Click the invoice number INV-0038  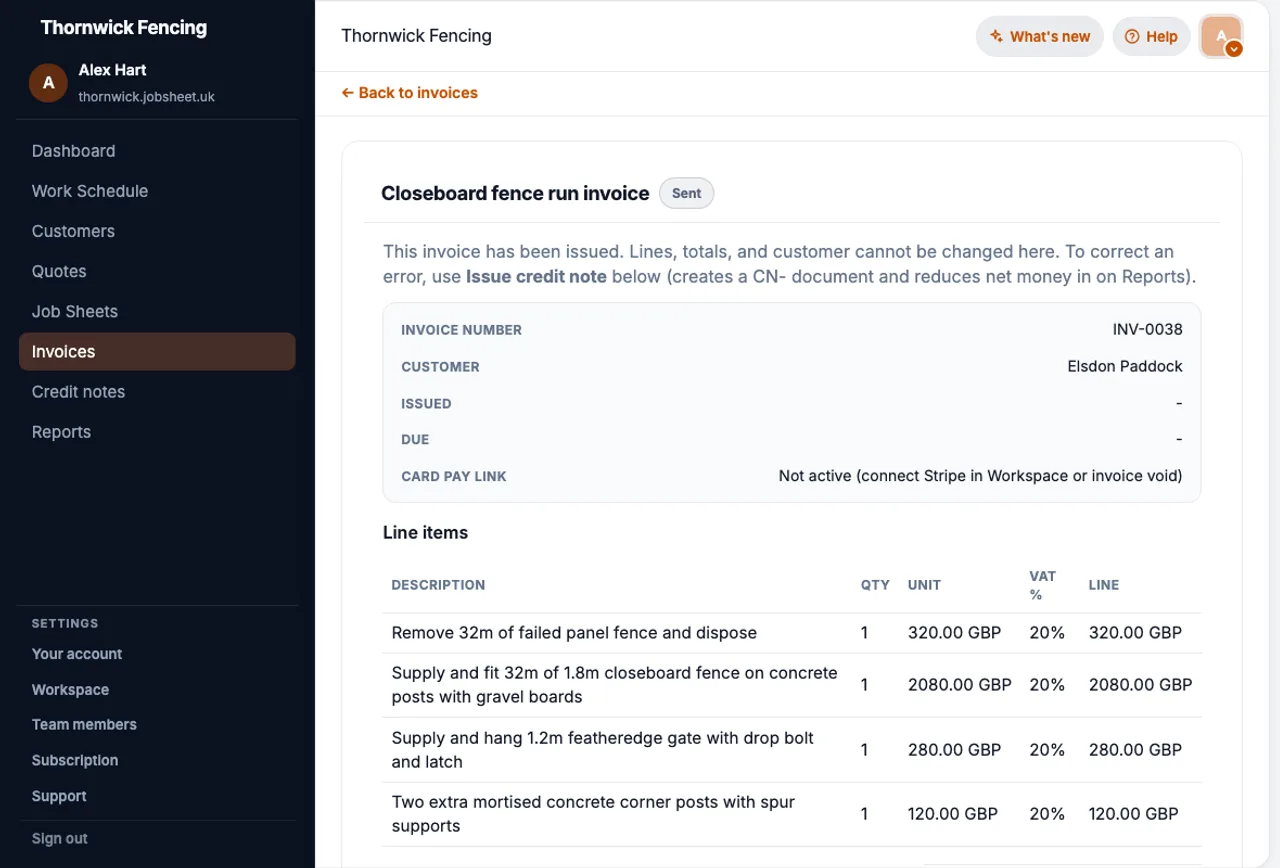(x=1148, y=330)
